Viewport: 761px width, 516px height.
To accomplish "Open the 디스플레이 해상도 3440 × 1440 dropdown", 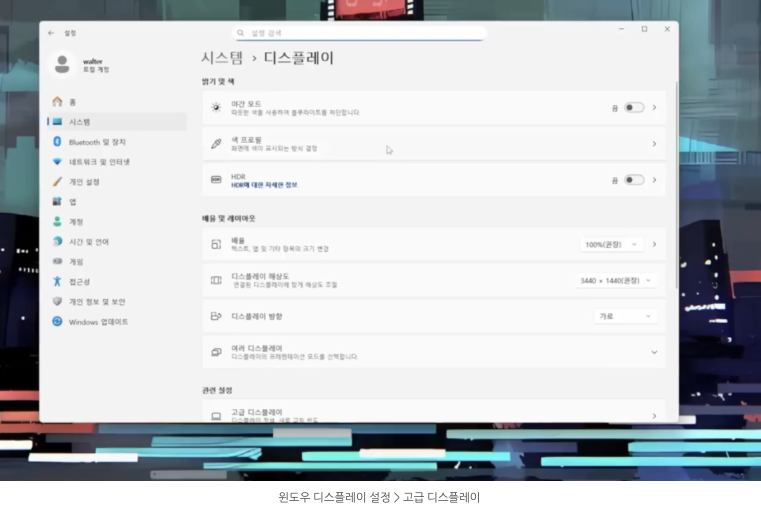I will coord(617,281).
